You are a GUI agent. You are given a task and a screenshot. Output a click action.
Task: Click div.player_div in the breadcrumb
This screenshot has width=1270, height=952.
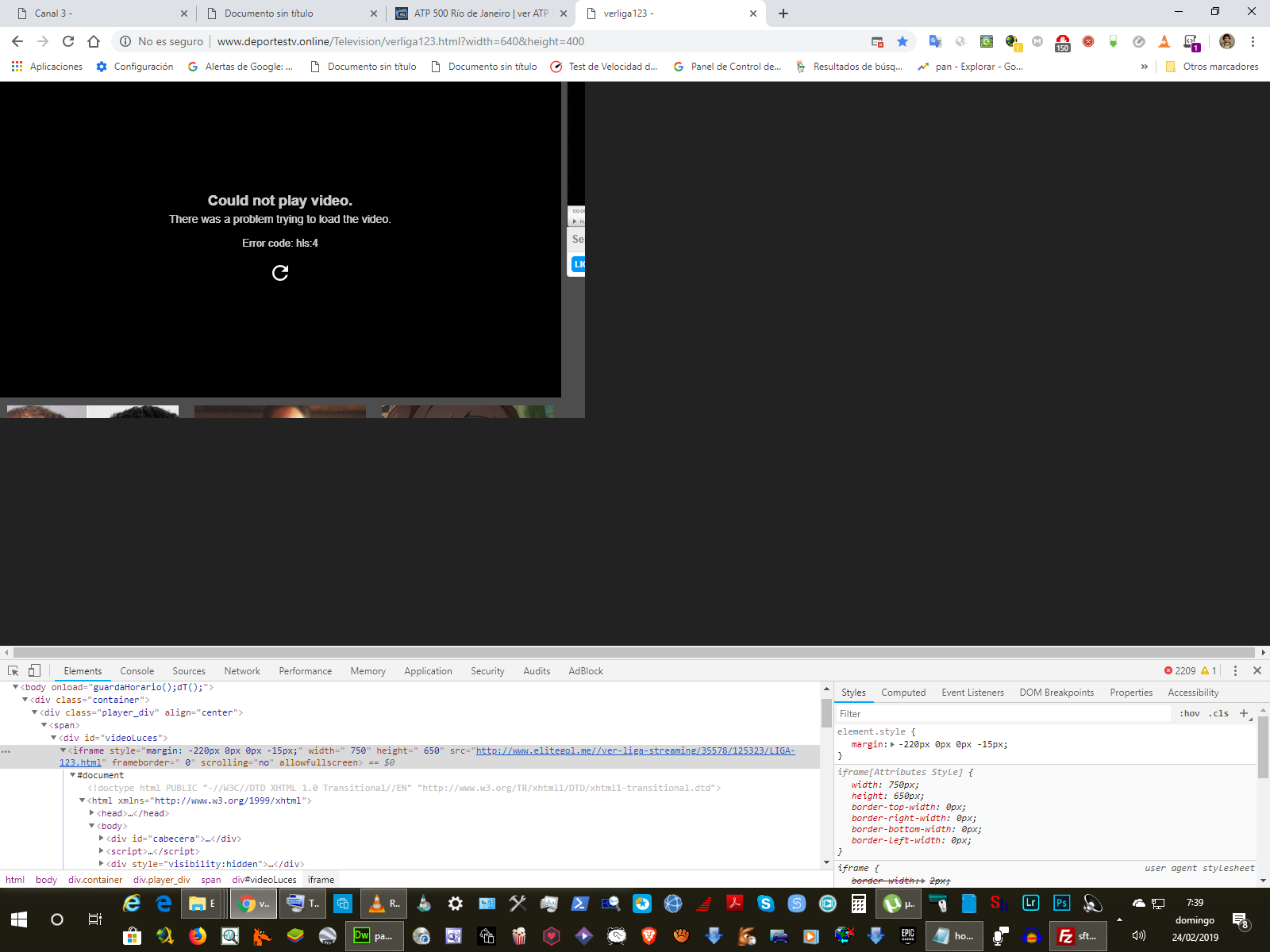point(161,880)
